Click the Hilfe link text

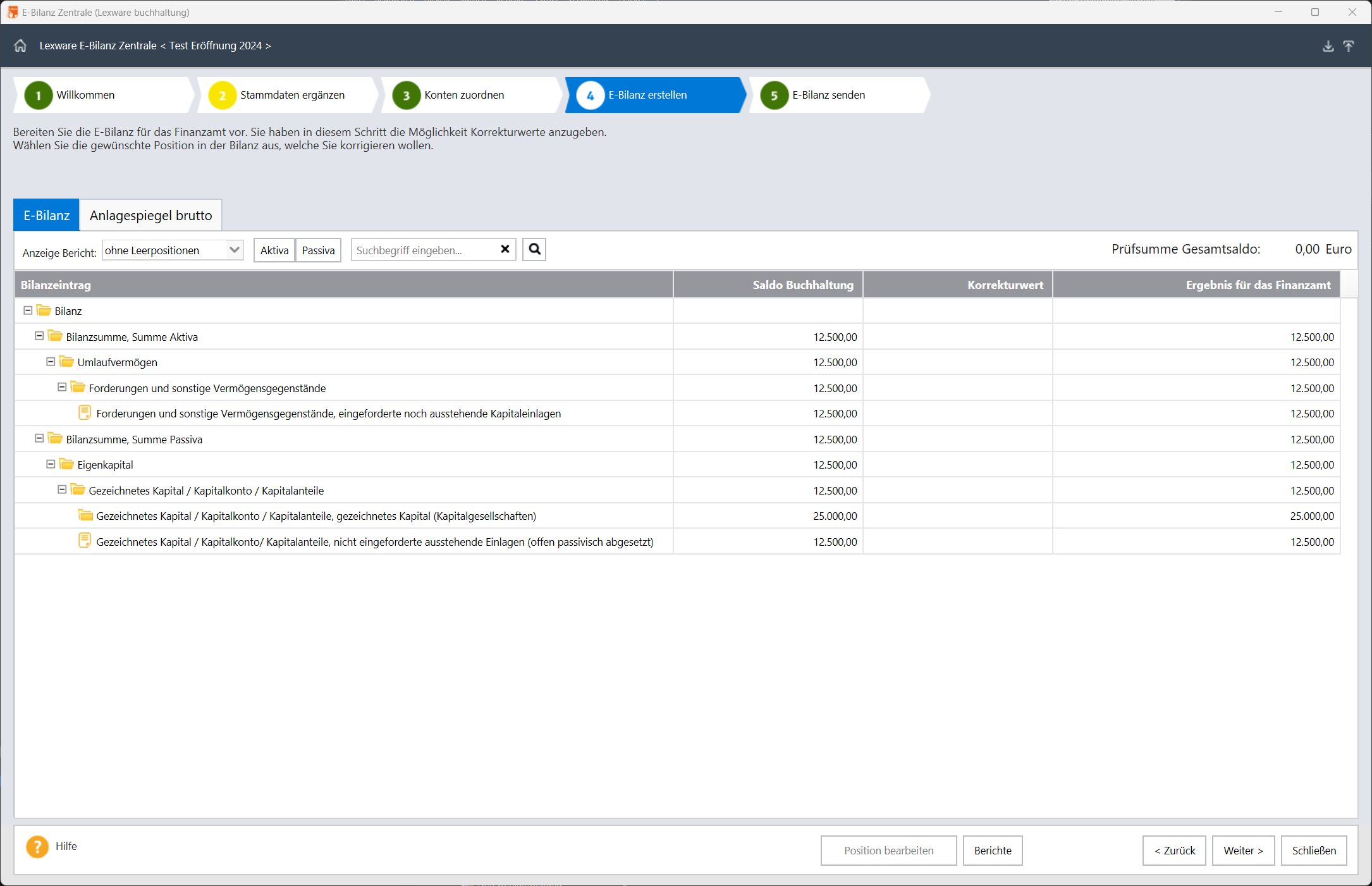coord(66,846)
